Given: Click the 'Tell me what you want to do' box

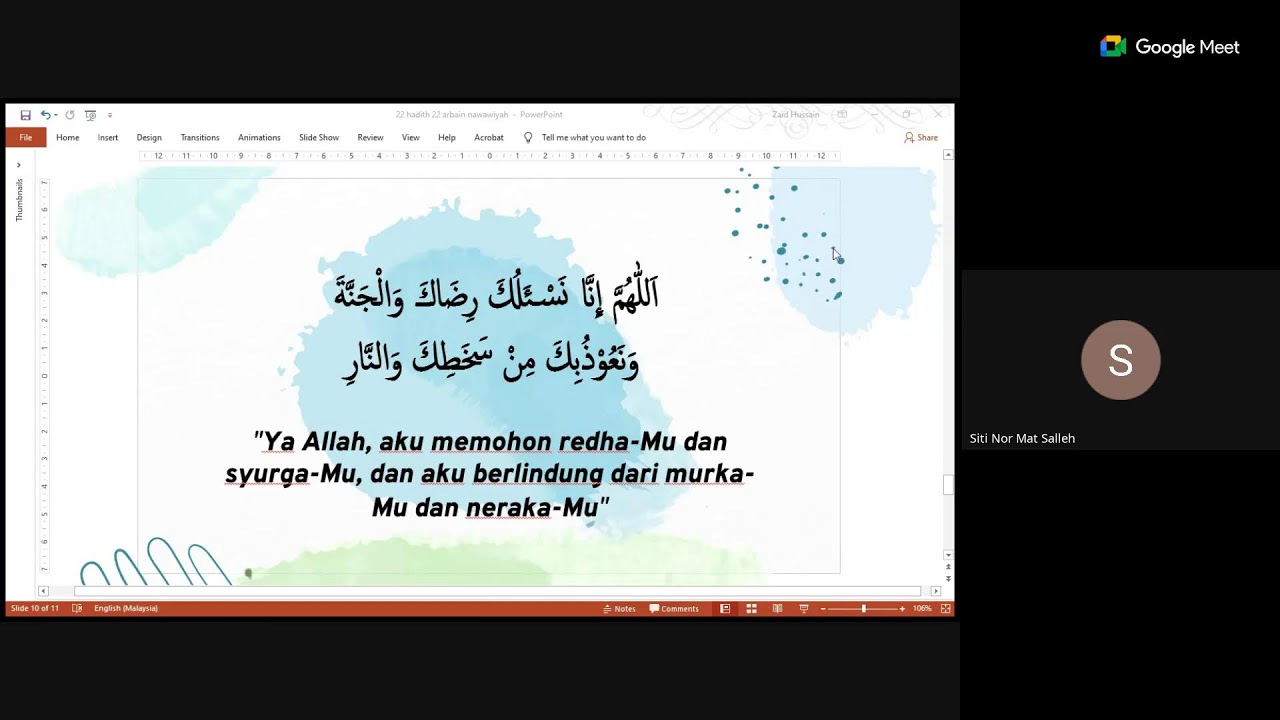Looking at the screenshot, I should (x=593, y=138).
